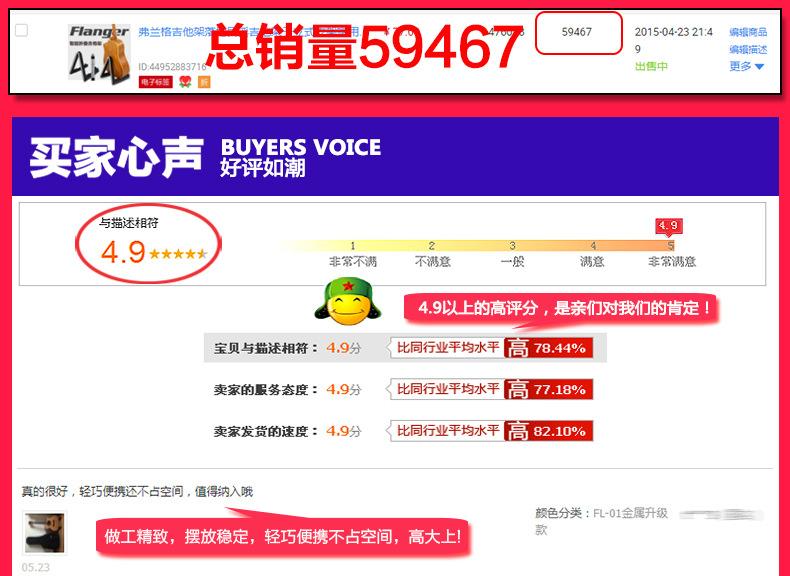
Task: Click the red flower icon under product ID
Action: click(x=185, y=82)
